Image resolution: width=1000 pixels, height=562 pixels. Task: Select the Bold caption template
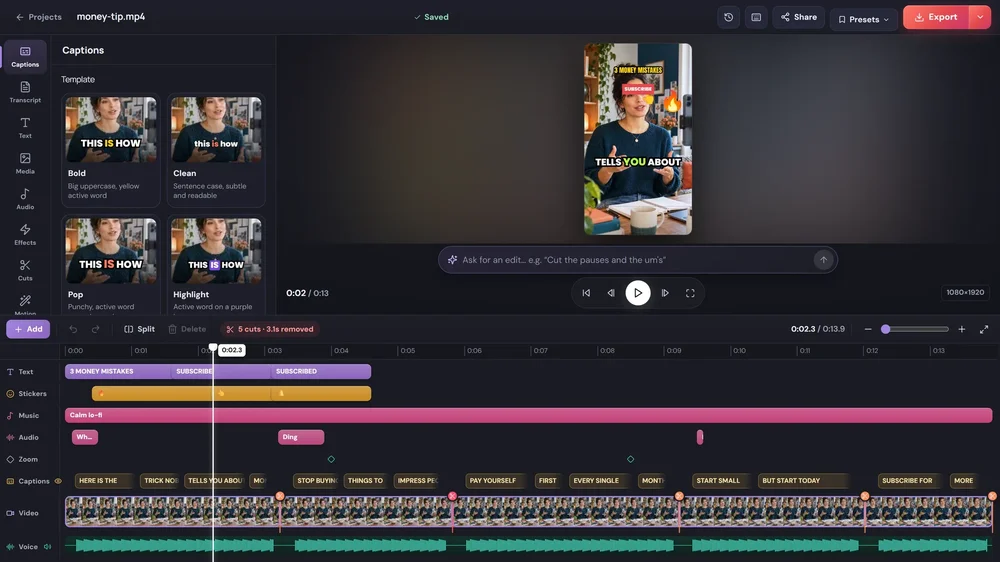tap(110, 151)
